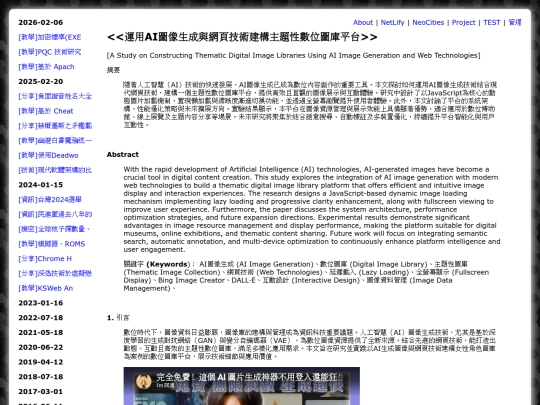Open the sidebar article mentioning Cheat
540x405 pixels.
tap(46, 111)
